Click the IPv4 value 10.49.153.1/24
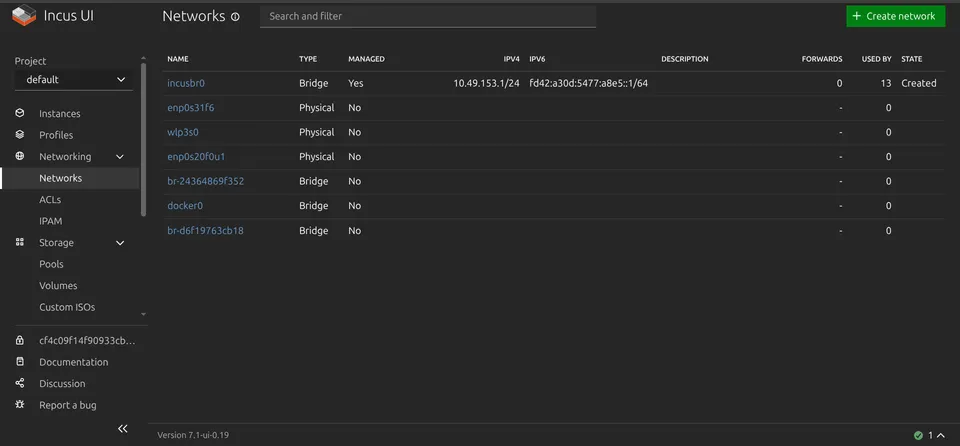Image resolution: width=960 pixels, height=446 pixels. tap(486, 83)
